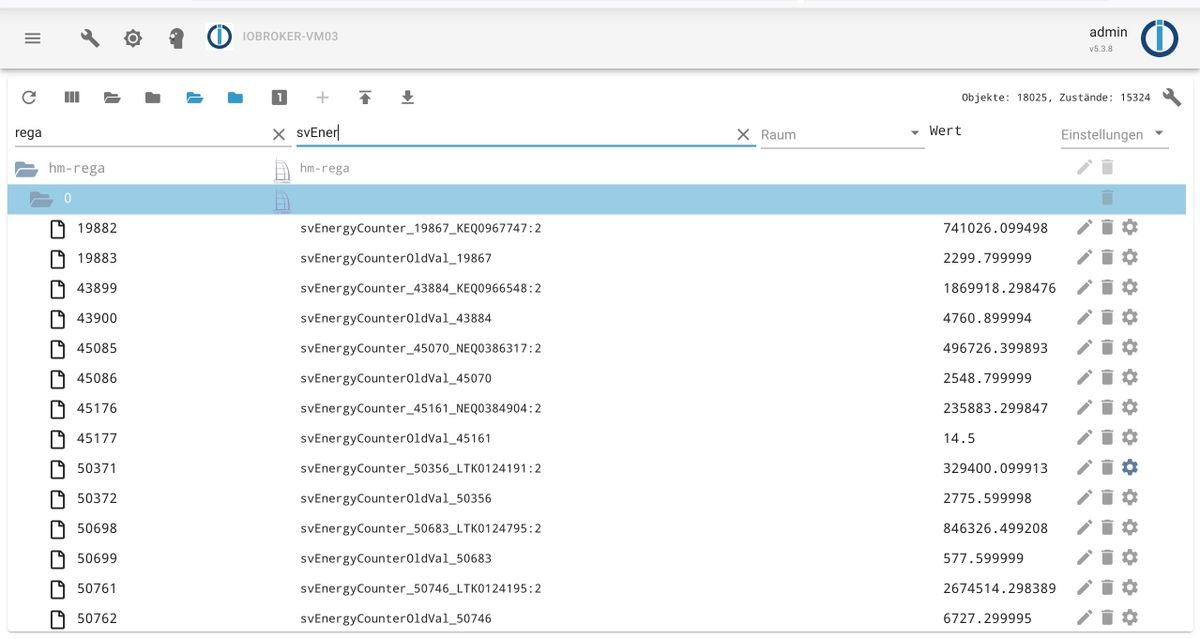Image resolution: width=1200 pixels, height=639 pixels.
Task: Open the wrench system settings icon
Action: point(90,38)
